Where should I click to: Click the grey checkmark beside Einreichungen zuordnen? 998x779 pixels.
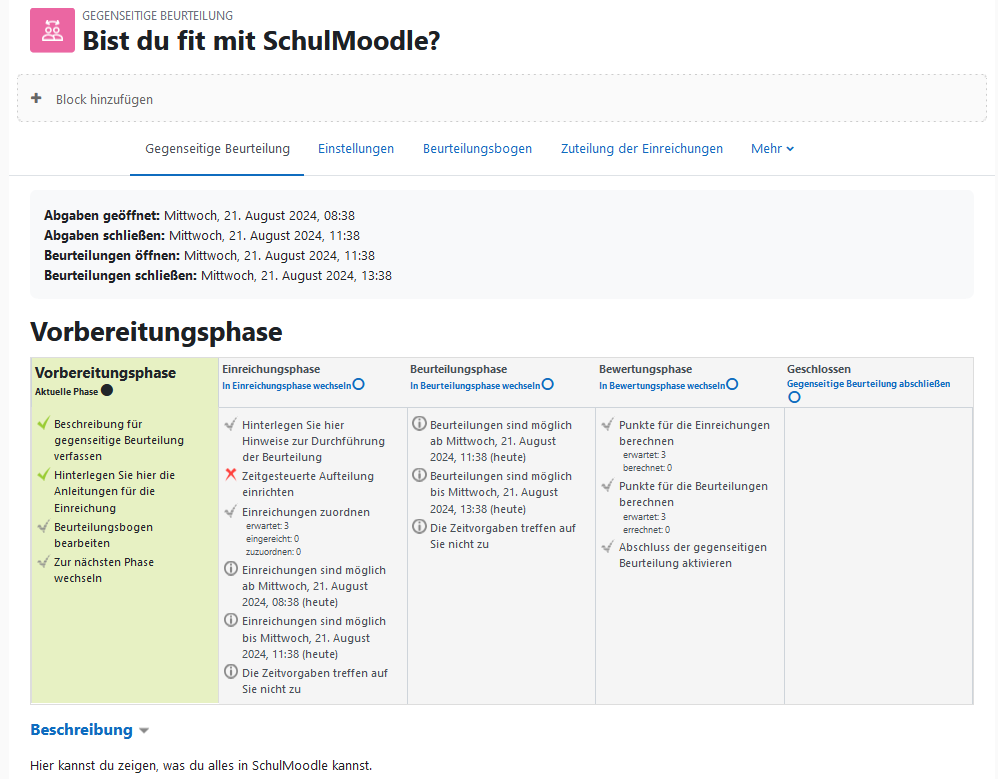pos(231,512)
